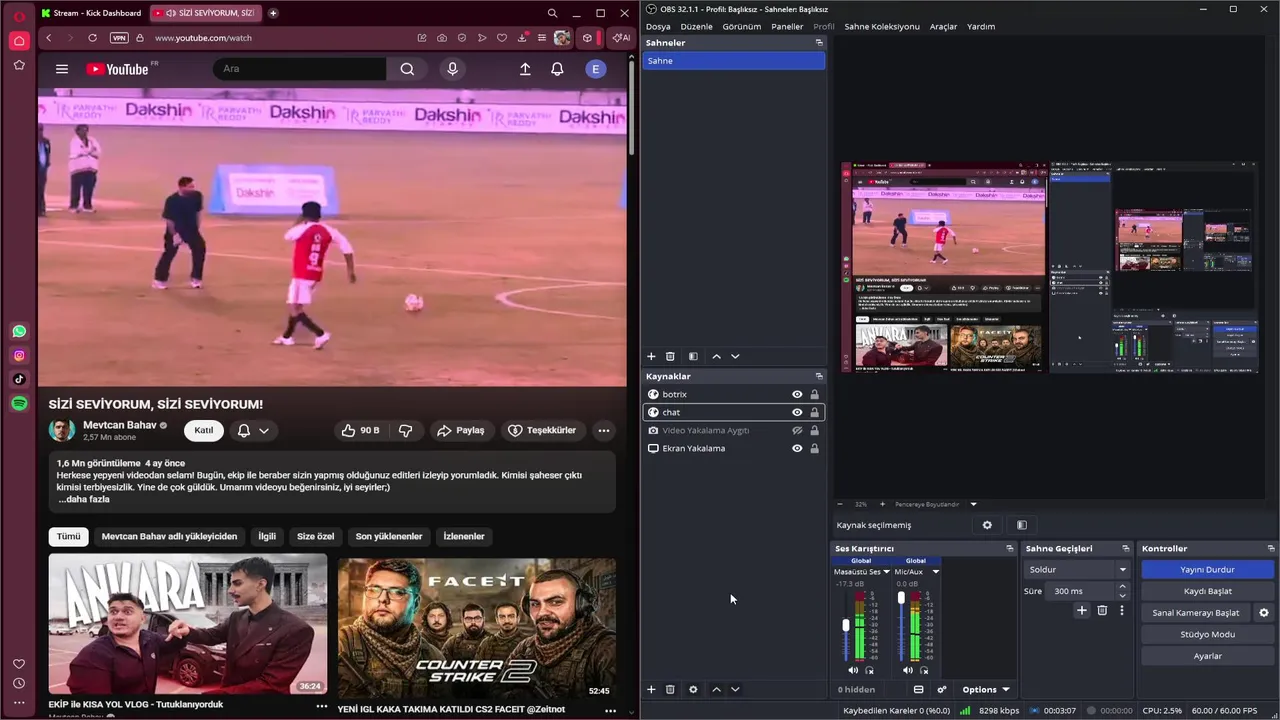
Task: Click YouTube voice search microphone icon
Action: pos(452,69)
